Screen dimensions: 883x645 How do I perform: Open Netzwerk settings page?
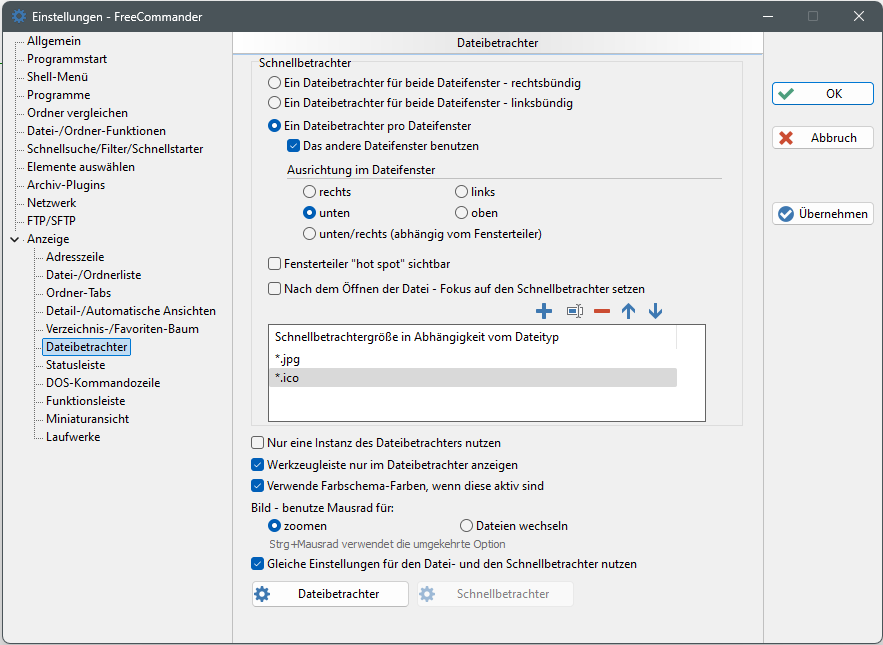[51, 203]
